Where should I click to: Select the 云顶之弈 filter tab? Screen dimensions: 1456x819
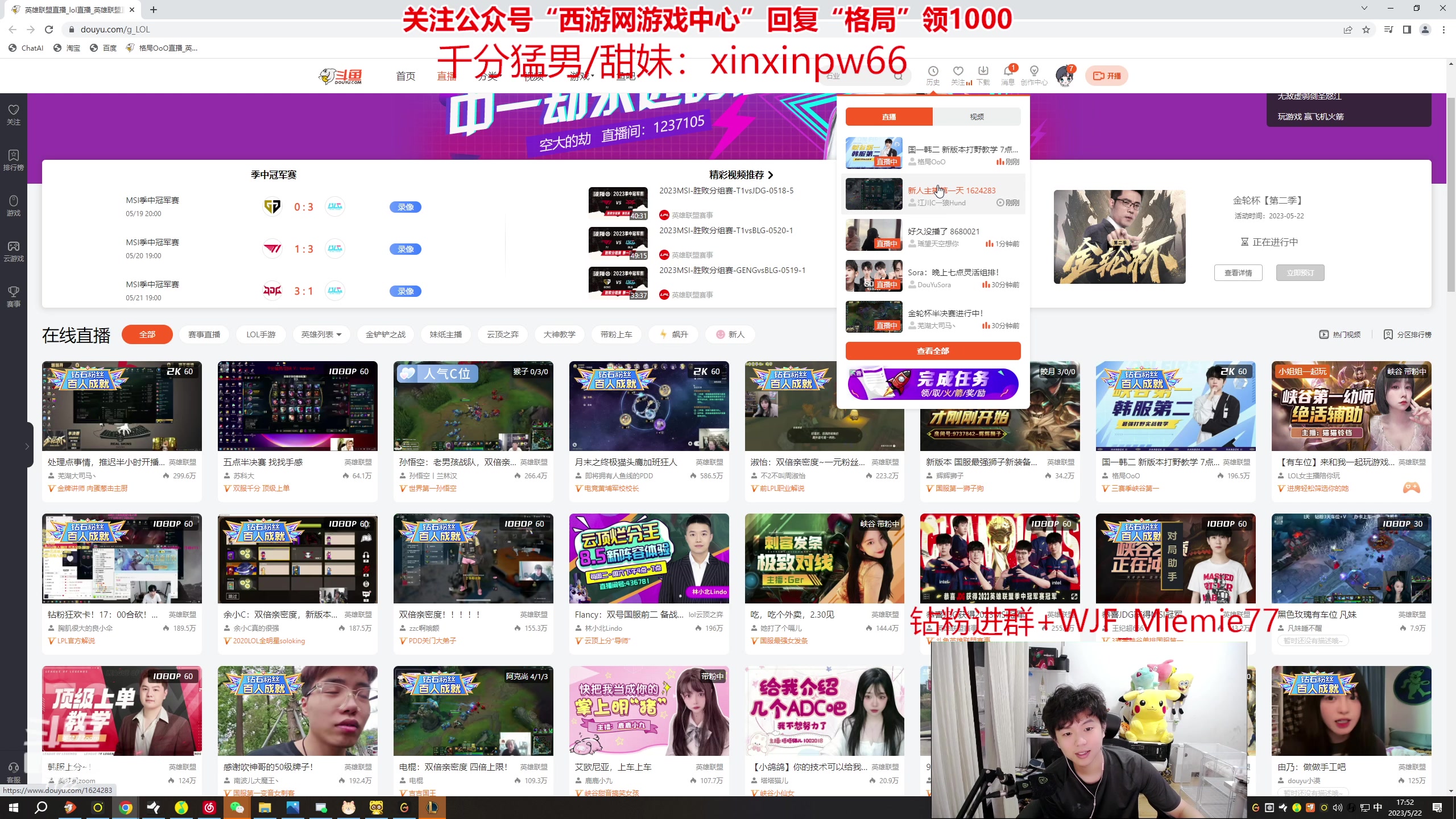point(503,334)
